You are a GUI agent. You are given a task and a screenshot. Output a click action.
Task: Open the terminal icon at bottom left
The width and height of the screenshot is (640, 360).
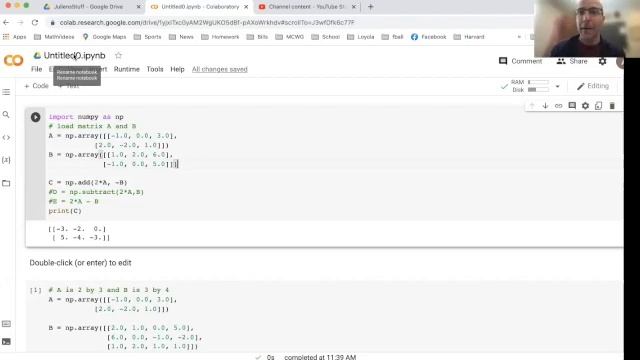click(6, 342)
